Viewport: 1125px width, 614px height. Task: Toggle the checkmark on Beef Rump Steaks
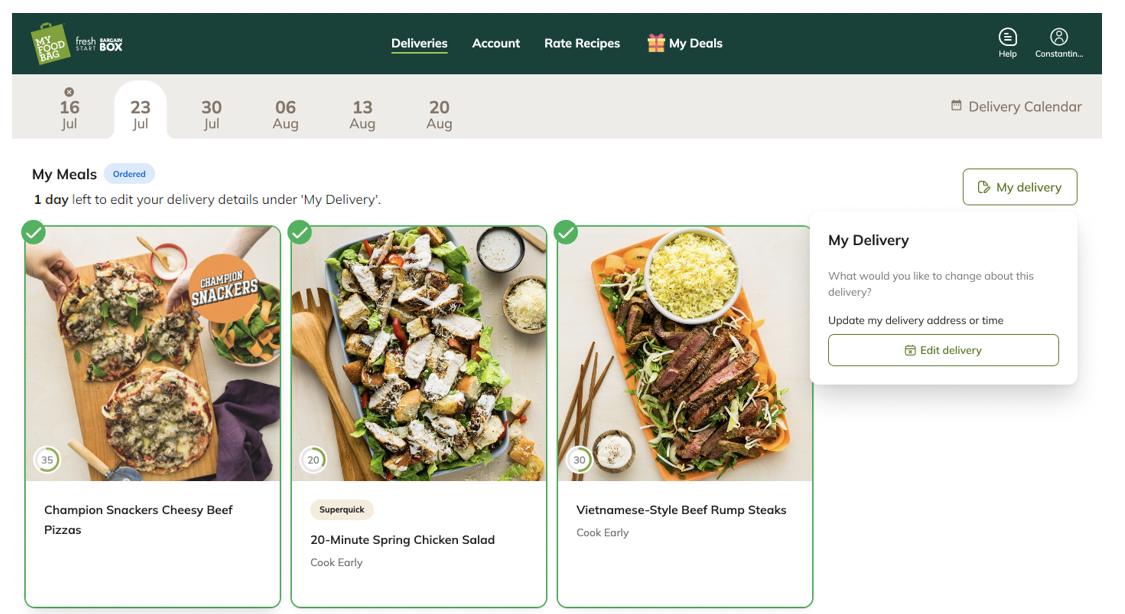coord(566,232)
